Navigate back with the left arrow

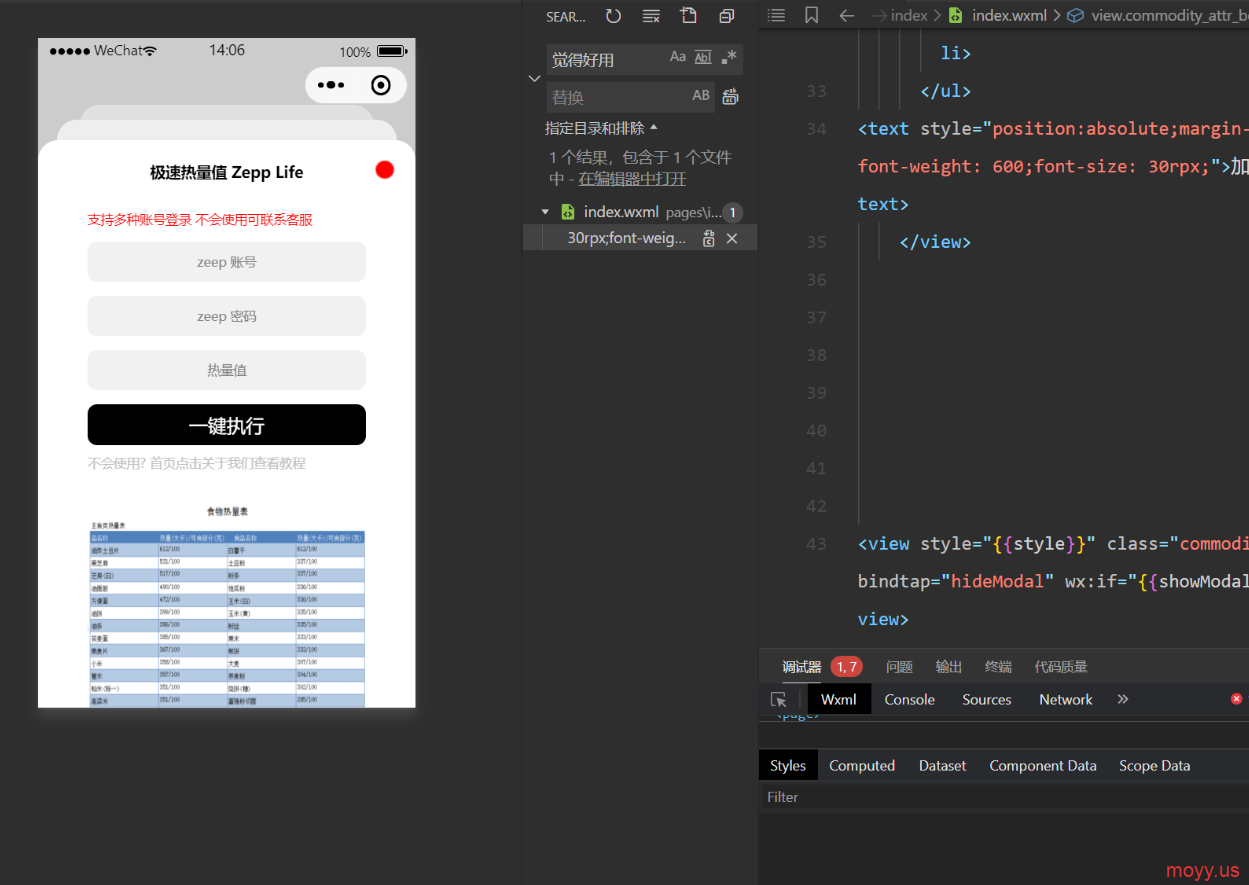[x=846, y=15]
